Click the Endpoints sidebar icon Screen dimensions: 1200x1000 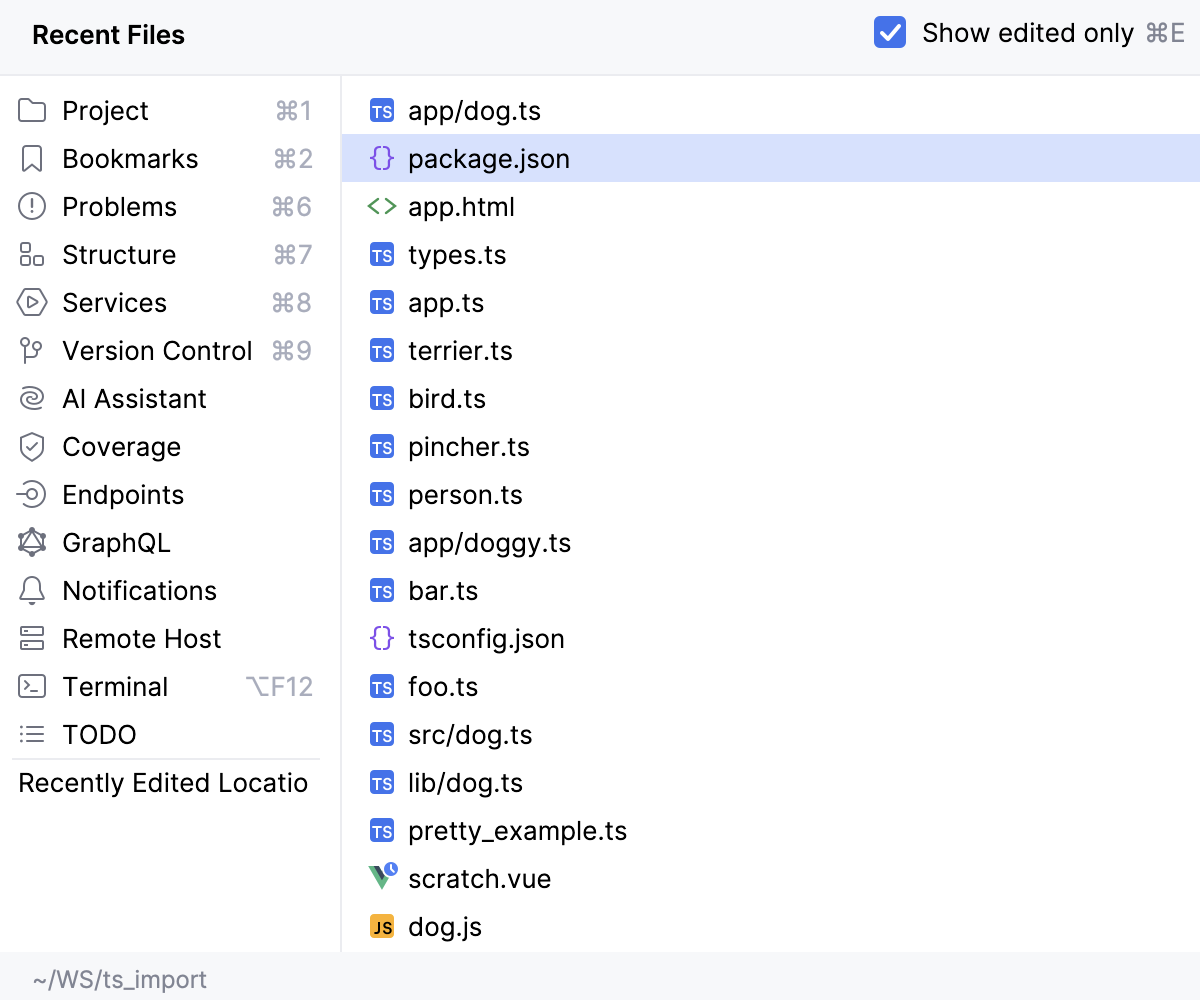pos(123,494)
